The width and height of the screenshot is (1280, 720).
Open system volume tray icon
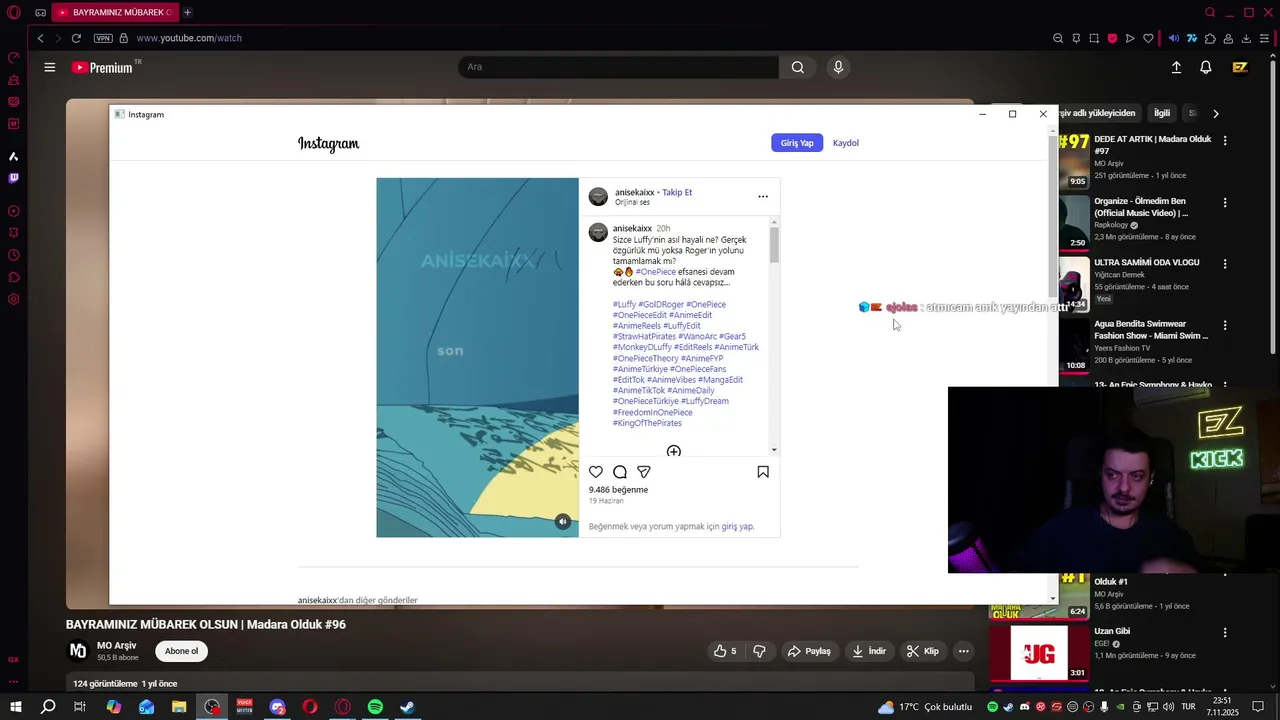click(1169, 707)
